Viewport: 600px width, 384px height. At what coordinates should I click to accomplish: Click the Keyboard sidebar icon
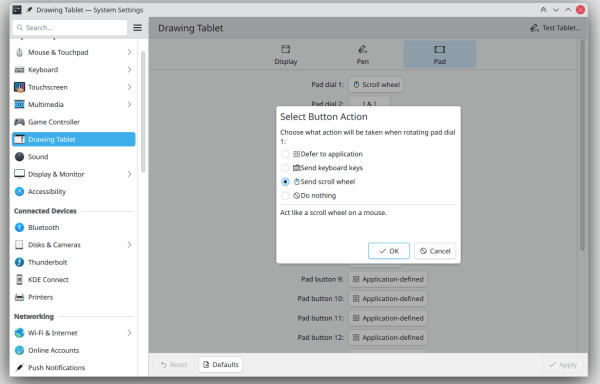19,70
